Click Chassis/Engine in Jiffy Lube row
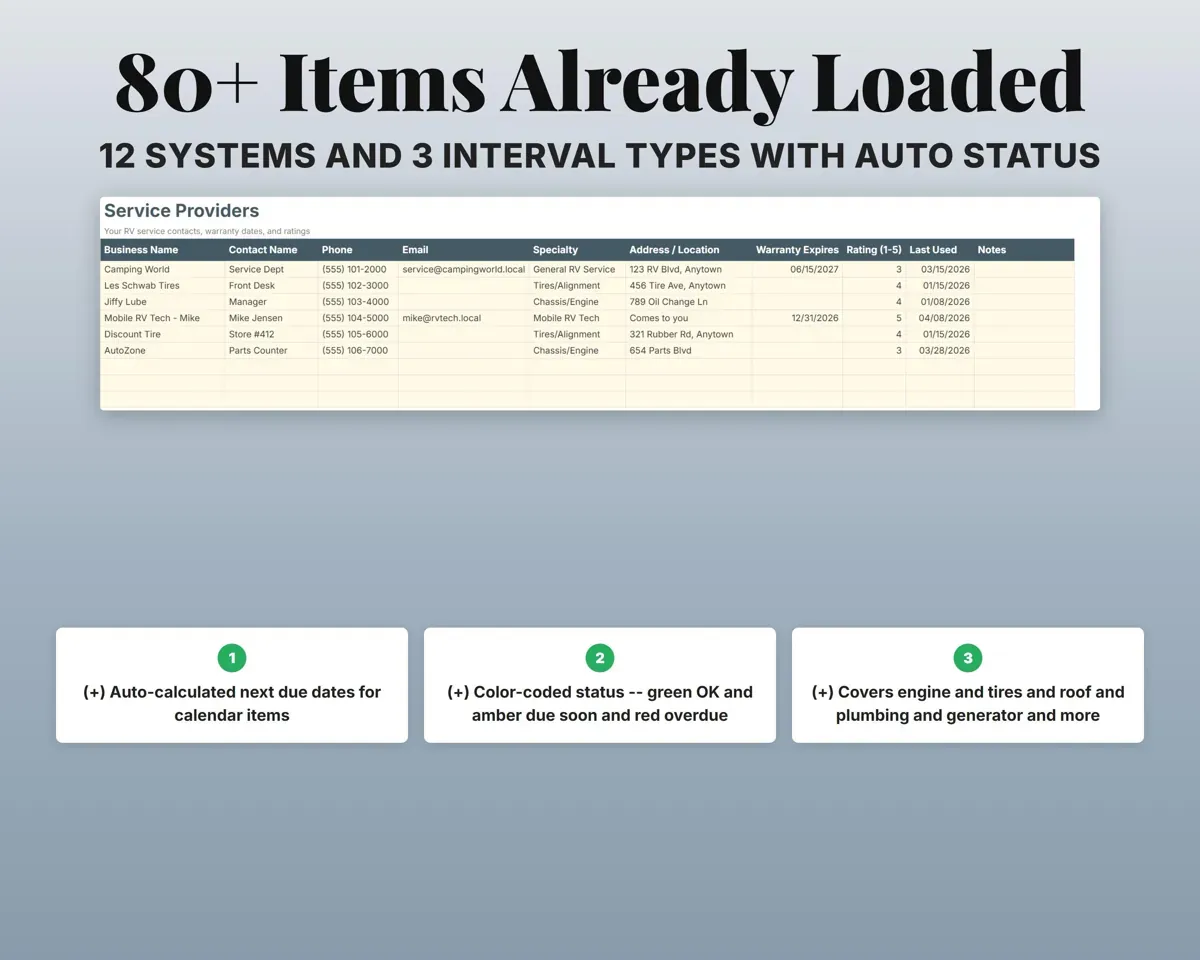 pos(577,302)
